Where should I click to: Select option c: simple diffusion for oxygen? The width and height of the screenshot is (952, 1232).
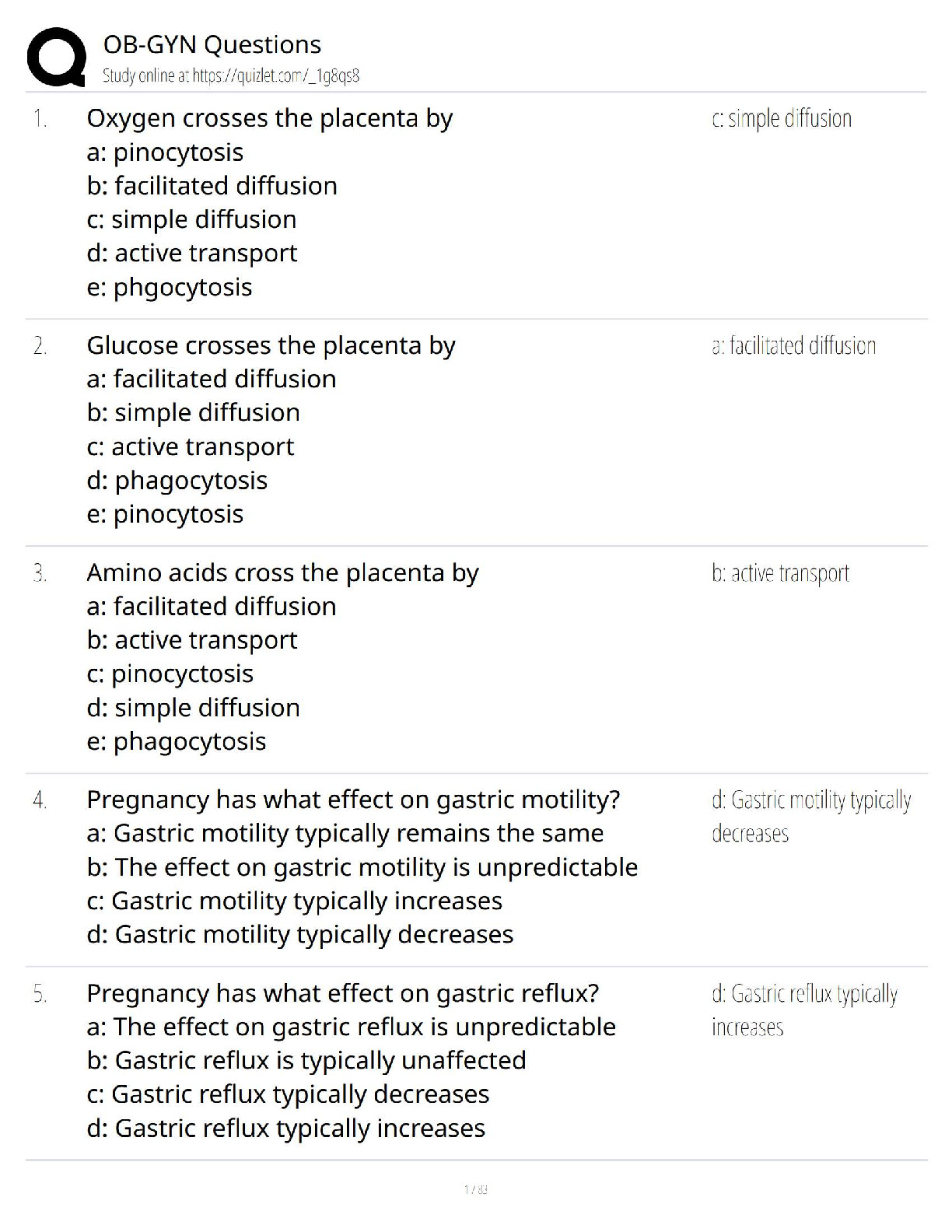[x=191, y=219]
